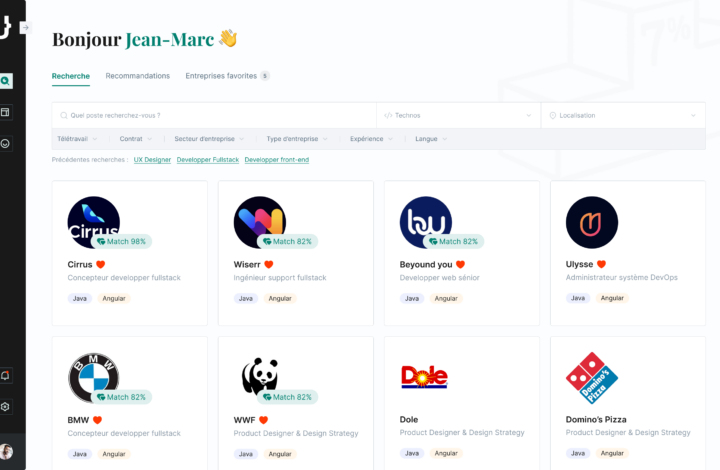Unfavorite Cirrus with heart icon

(x=101, y=264)
